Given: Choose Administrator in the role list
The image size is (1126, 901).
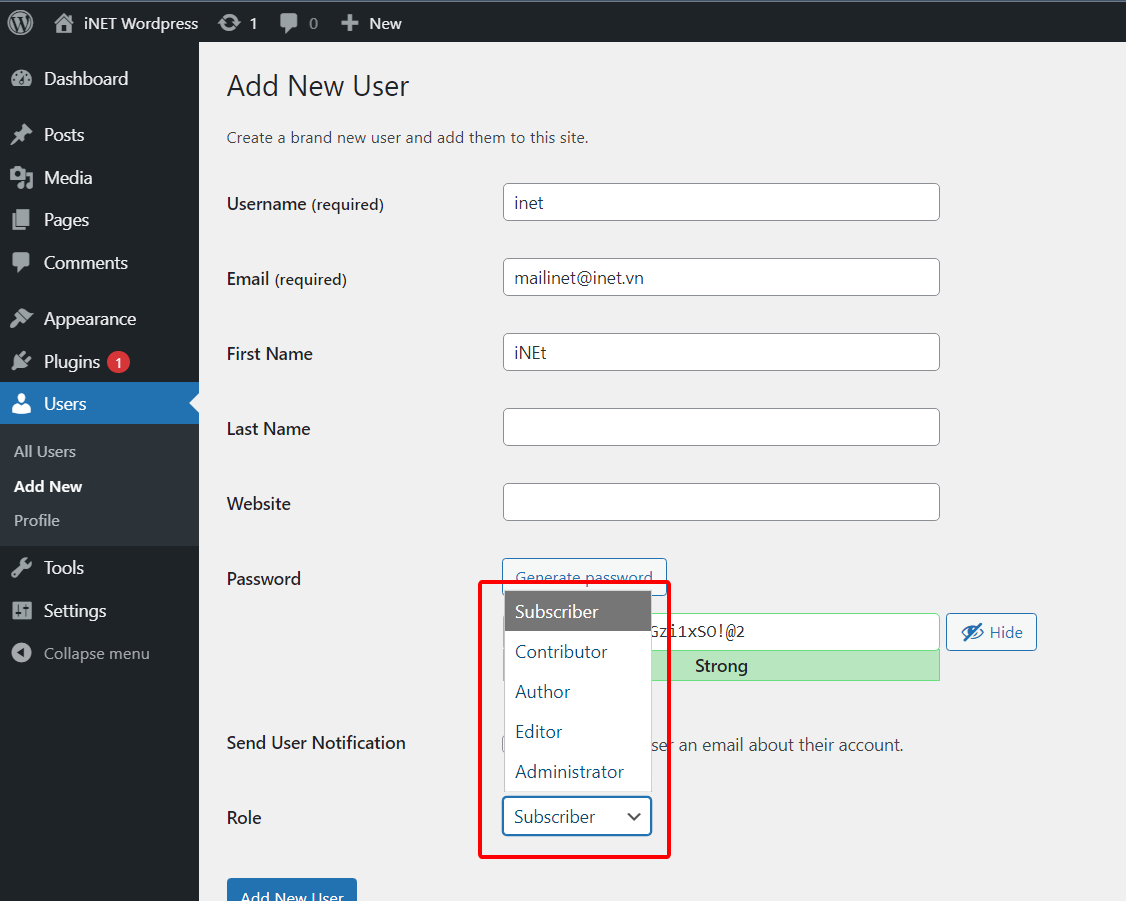Looking at the screenshot, I should click(578, 772).
